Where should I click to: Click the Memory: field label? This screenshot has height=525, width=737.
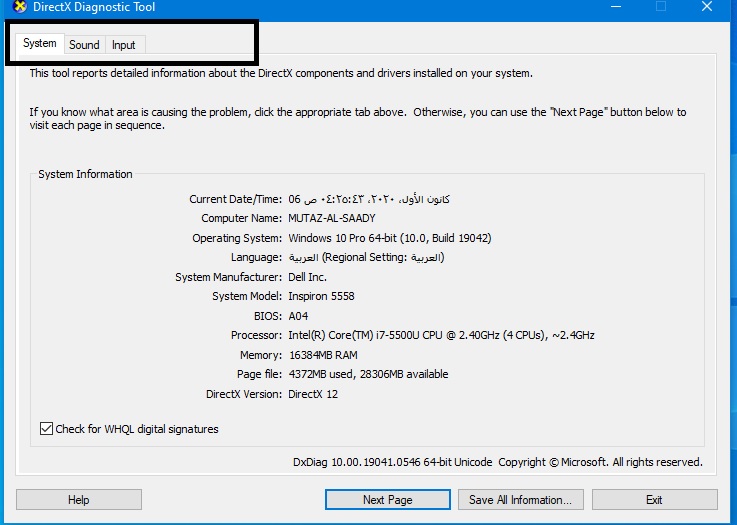click(x=261, y=355)
